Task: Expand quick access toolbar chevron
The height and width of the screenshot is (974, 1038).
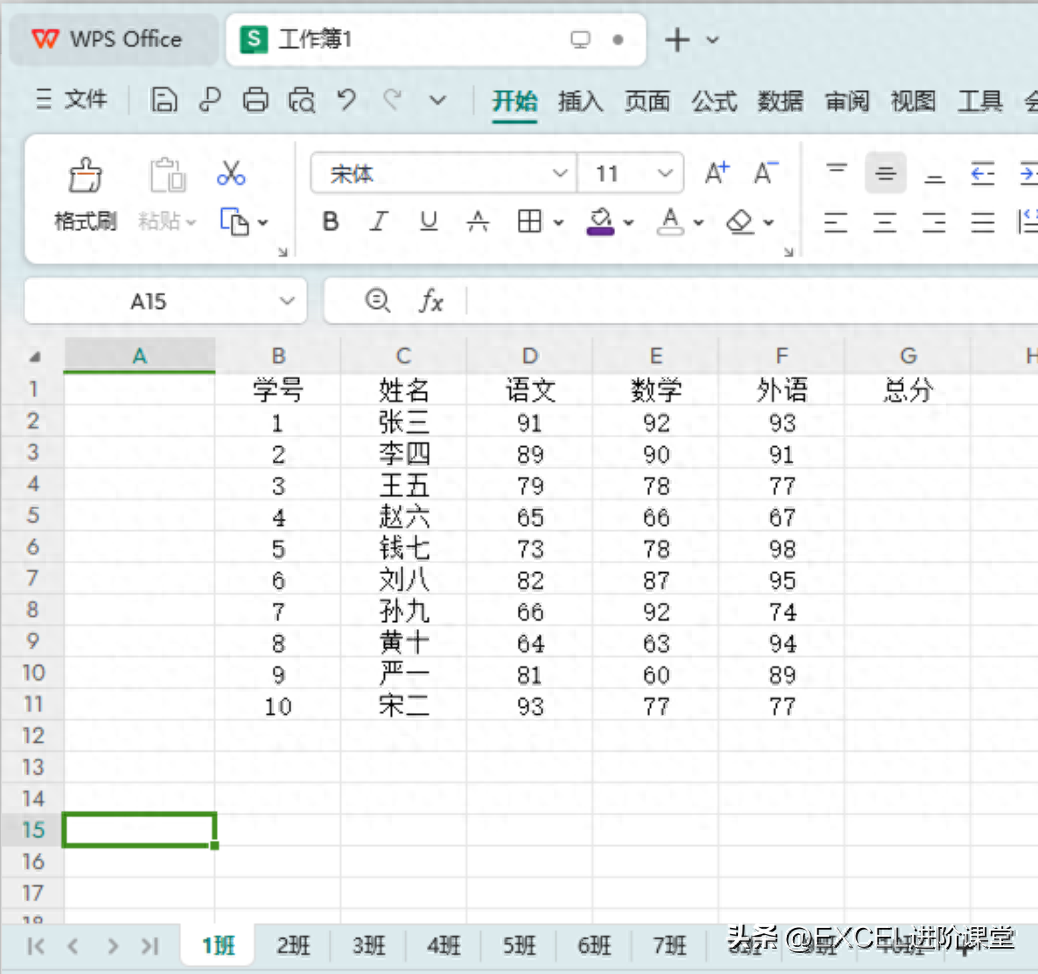Action: pos(438,101)
